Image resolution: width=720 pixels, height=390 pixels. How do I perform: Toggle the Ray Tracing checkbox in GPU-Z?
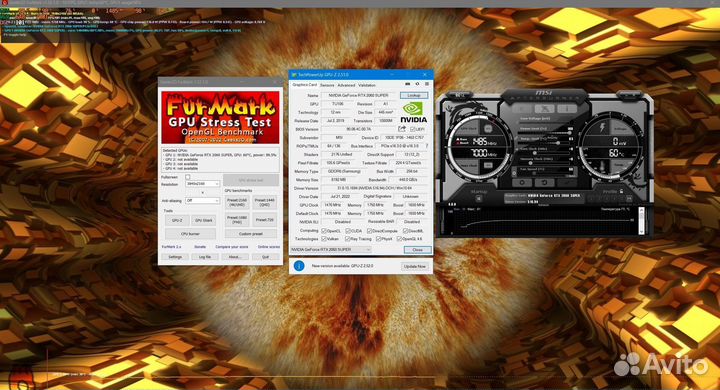tap(347, 239)
